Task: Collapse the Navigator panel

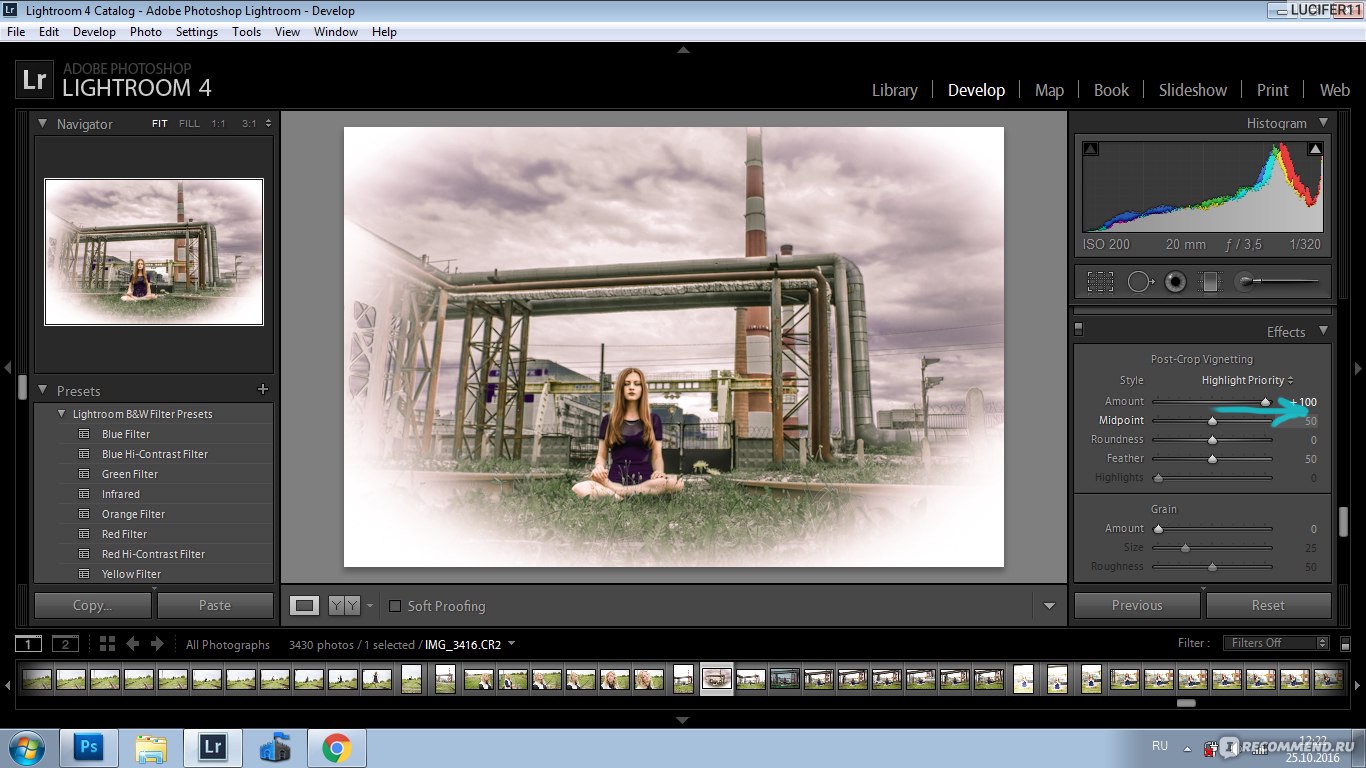Action: [x=43, y=123]
